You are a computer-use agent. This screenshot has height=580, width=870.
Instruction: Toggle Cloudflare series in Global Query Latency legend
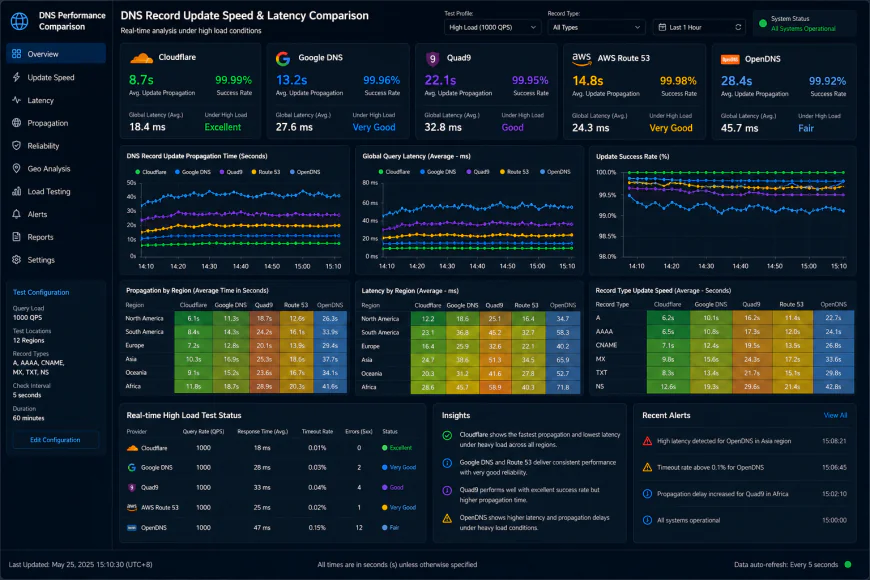point(394,172)
